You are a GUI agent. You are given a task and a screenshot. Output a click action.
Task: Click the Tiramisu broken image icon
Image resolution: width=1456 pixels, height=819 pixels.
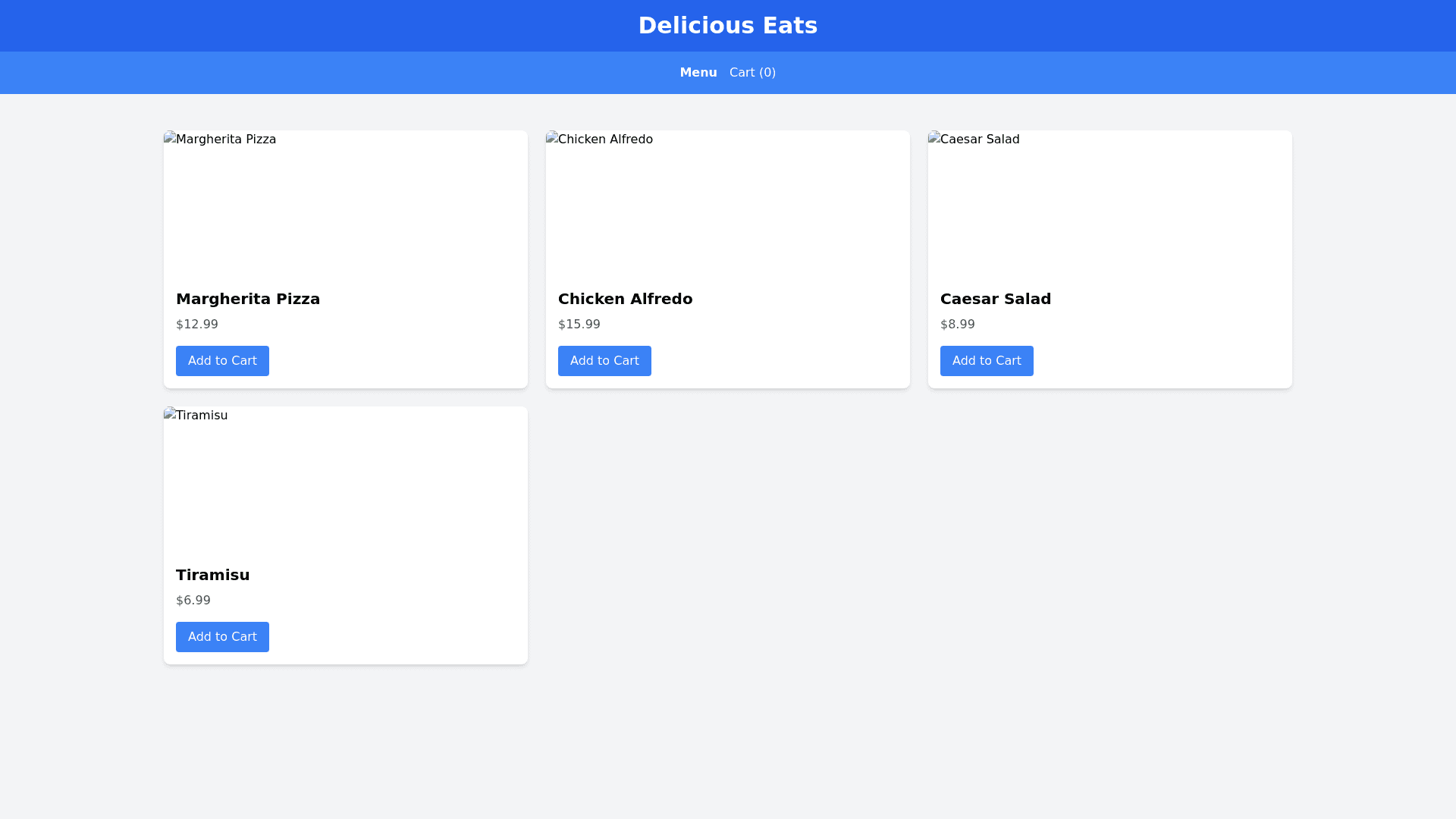tap(170, 414)
